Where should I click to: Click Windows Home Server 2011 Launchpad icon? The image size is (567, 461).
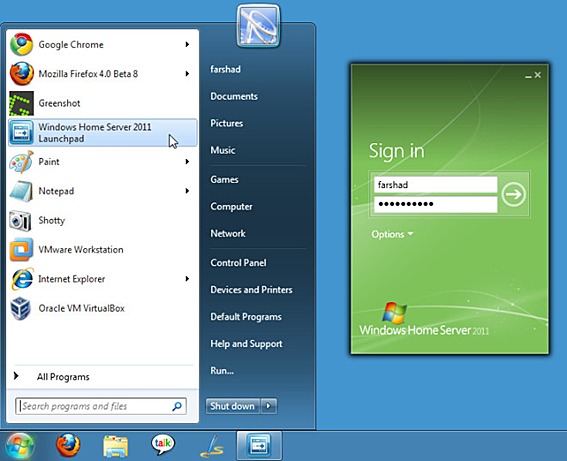22,133
